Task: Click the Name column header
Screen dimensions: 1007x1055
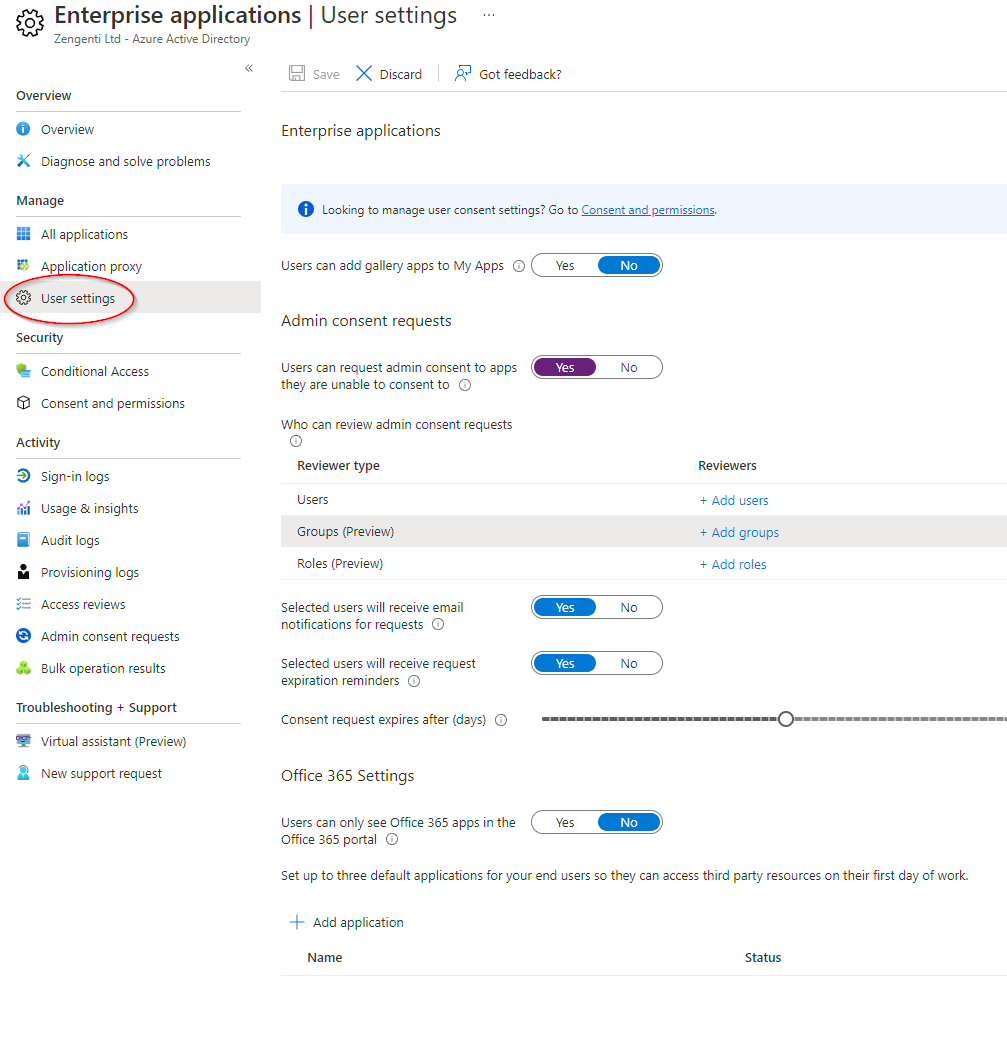Action: pyautogui.click(x=325, y=957)
